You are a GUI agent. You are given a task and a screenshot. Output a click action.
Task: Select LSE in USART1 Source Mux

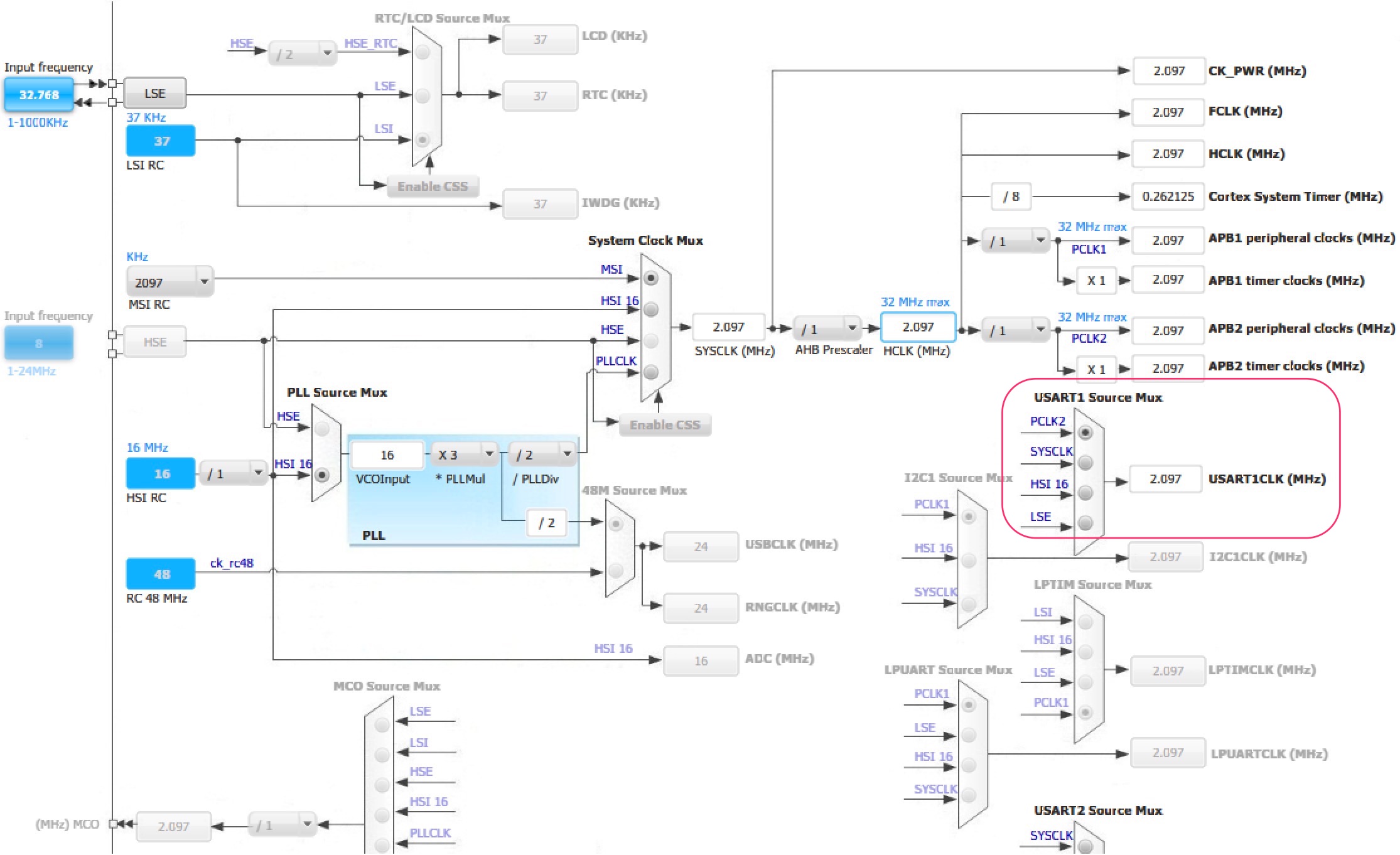click(x=1085, y=523)
